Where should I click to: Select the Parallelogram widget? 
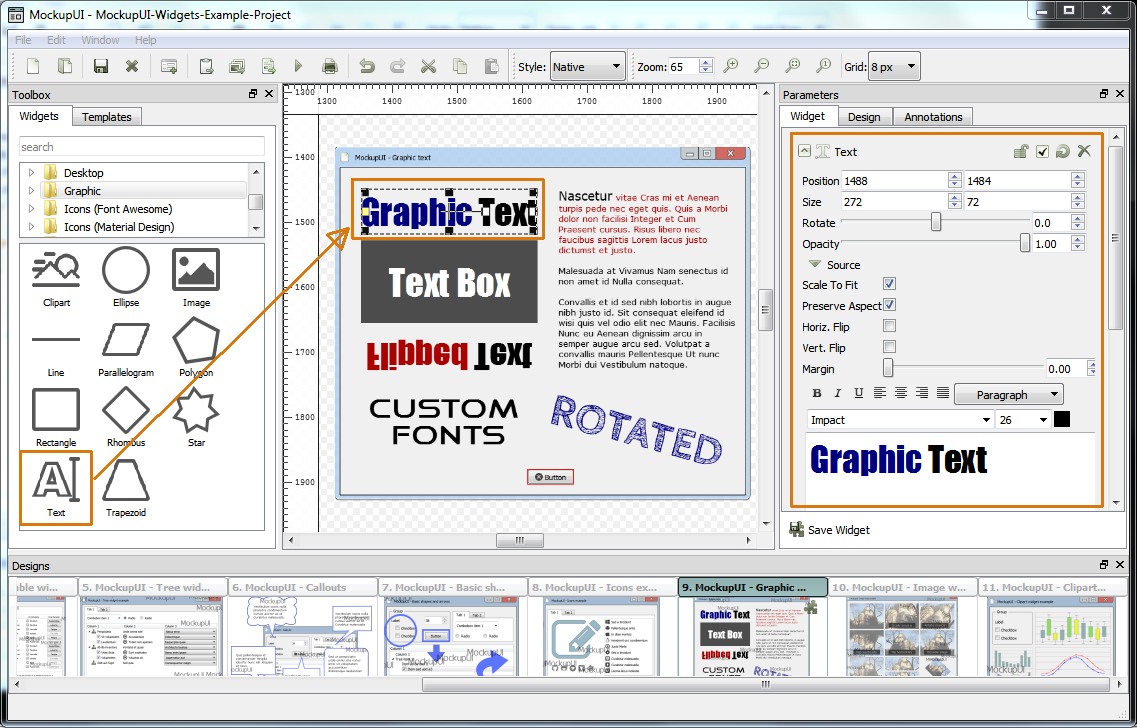126,351
